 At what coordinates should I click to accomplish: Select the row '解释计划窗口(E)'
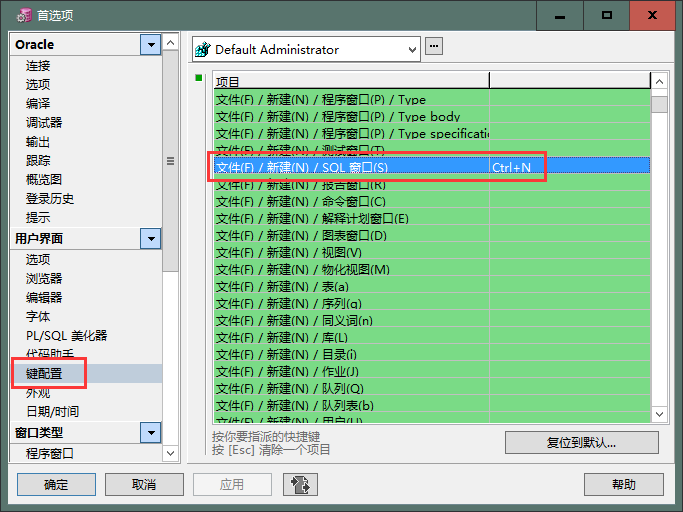[x=432, y=218]
